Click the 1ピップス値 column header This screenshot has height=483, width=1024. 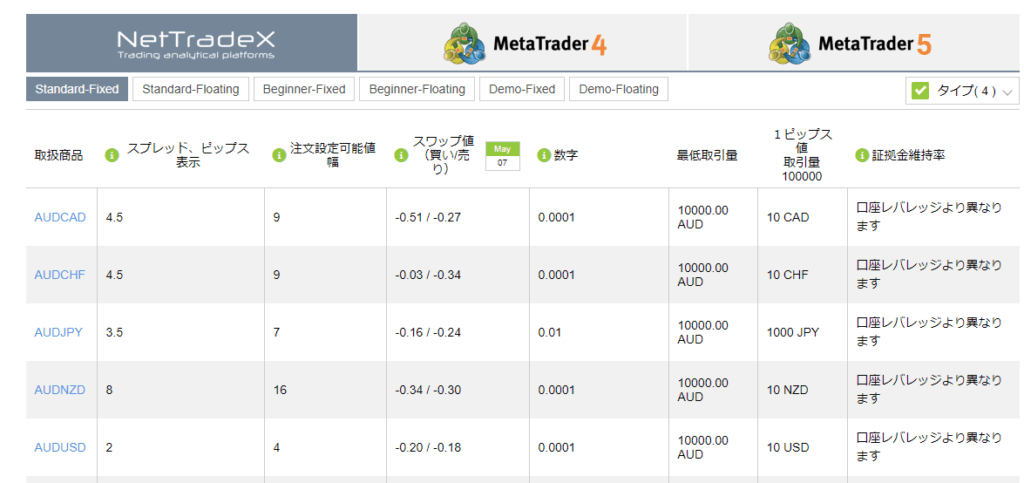(x=803, y=155)
